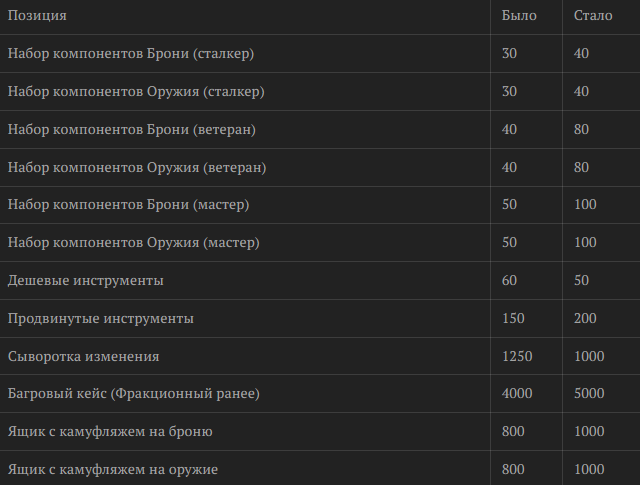Image resolution: width=640 pixels, height=485 pixels.
Task: Click the old price value 150
Action: tap(514, 319)
